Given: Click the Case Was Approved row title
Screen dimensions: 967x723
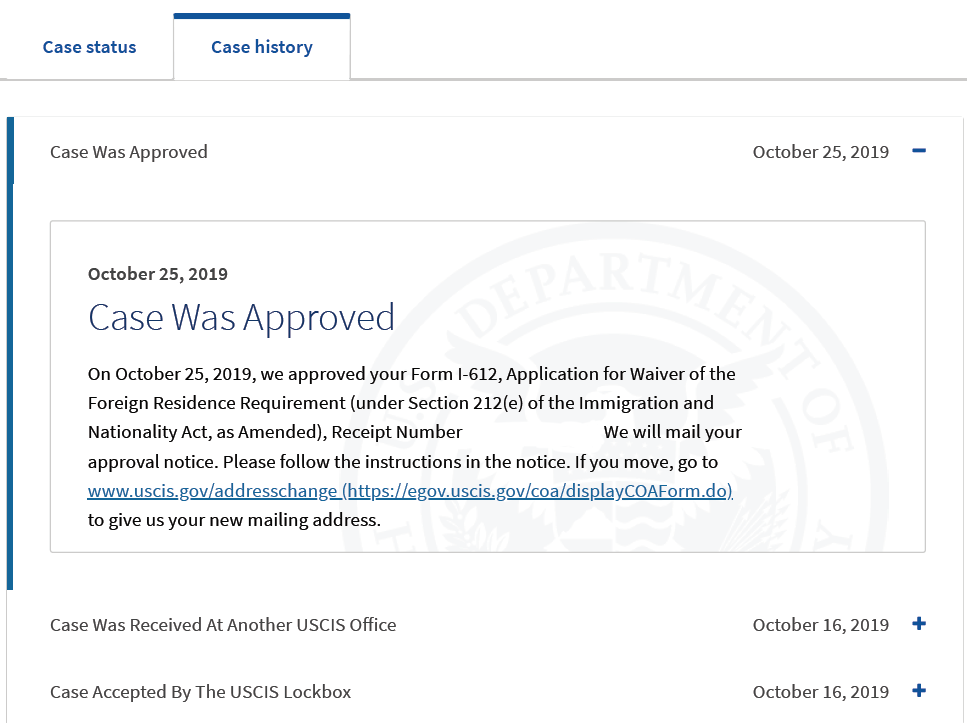Looking at the screenshot, I should pyautogui.click(x=128, y=152).
